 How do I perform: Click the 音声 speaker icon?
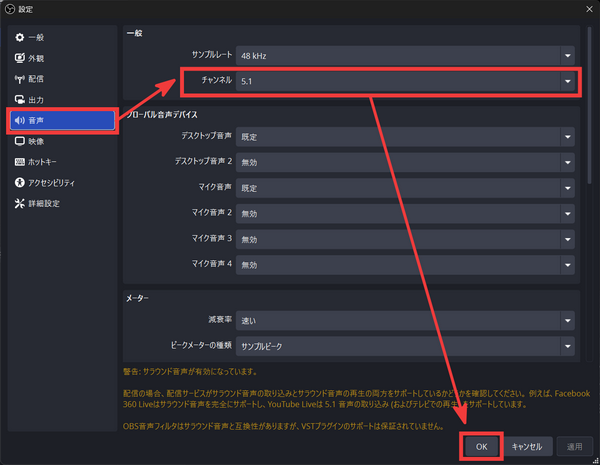20,121
